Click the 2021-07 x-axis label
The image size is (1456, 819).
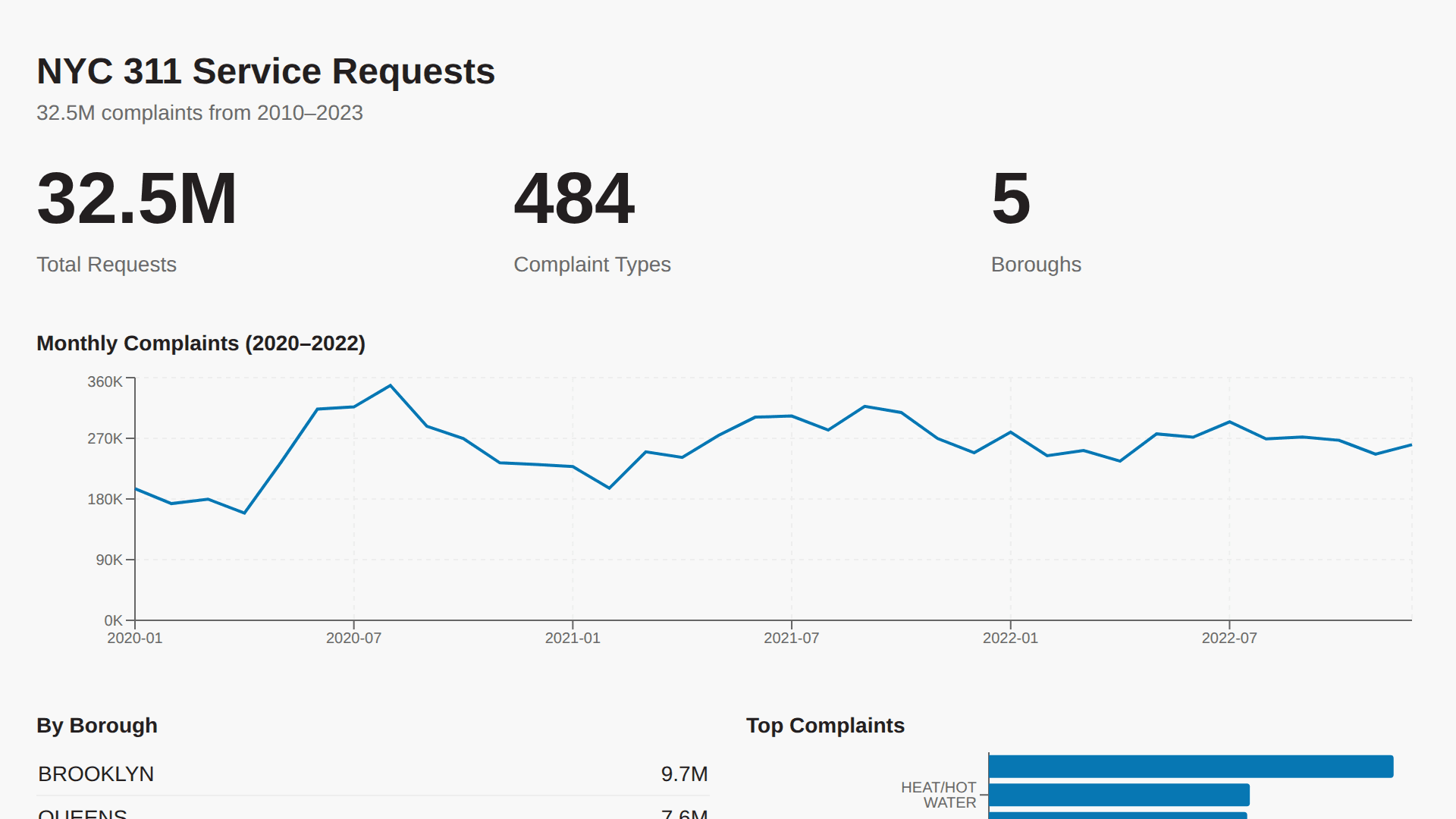coord(792,638)
